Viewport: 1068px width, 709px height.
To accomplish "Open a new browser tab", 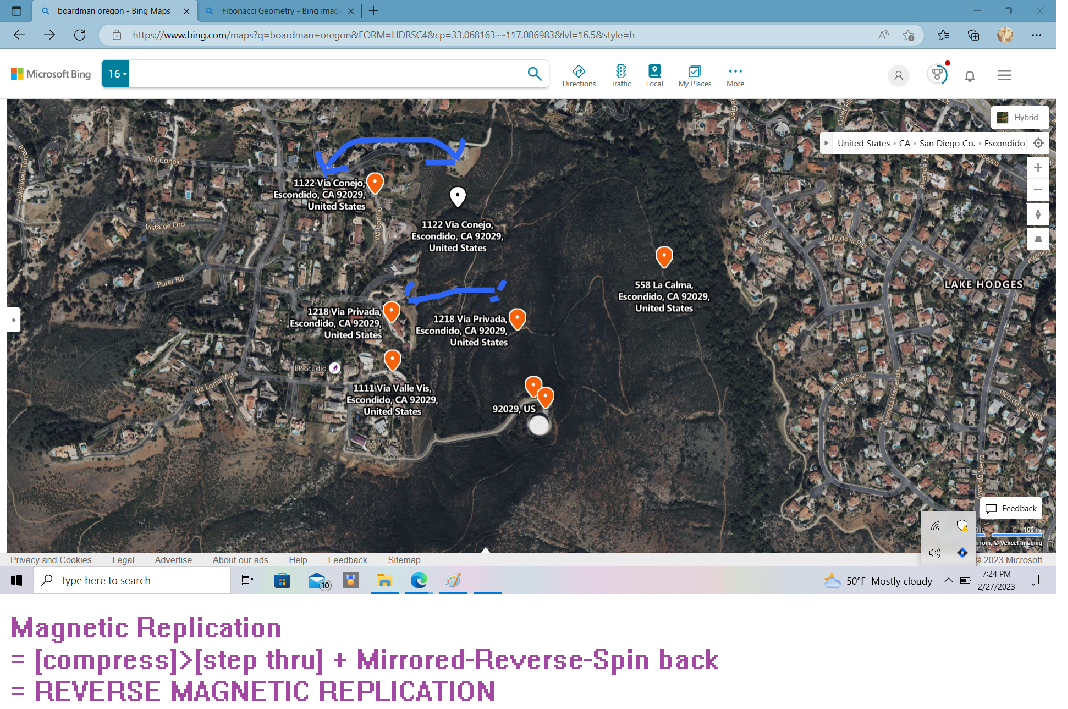I will (x=373, y=11).
